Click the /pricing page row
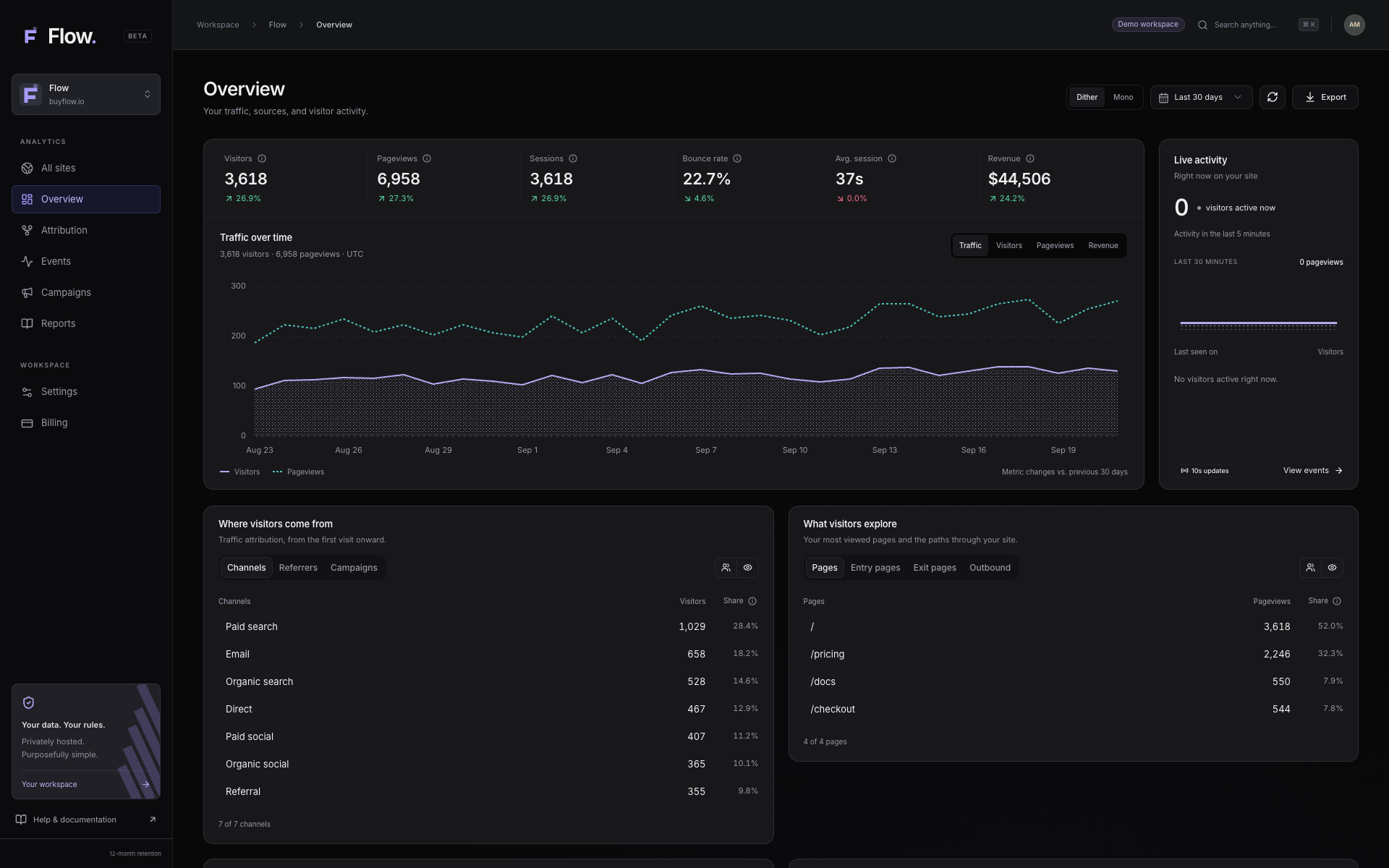The width and height of the screenshot is (1389, 868). pyautogui.click(x=1074, y=654)
